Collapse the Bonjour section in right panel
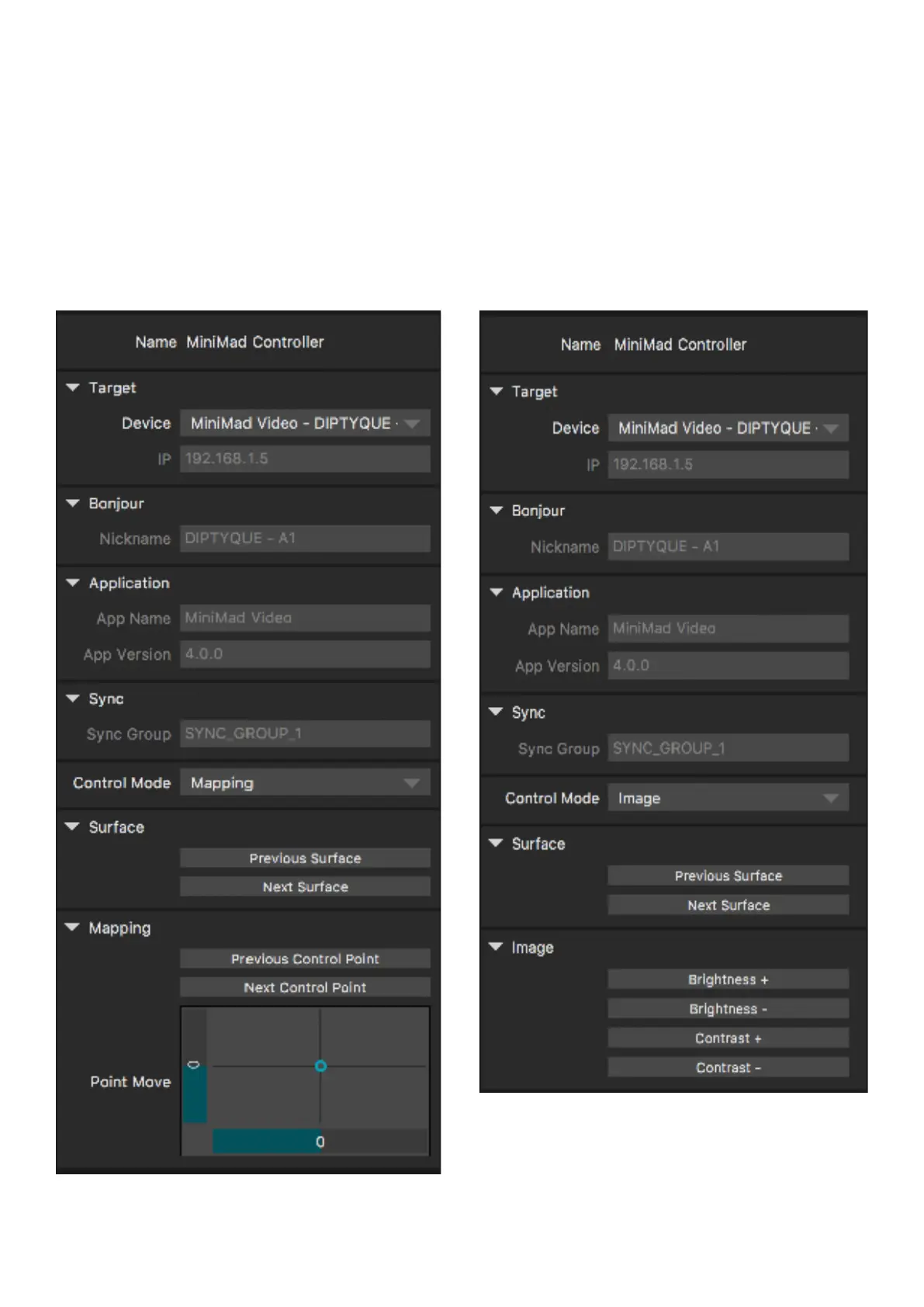This screenshot has width=924, height=1307. tap(497, 510)
